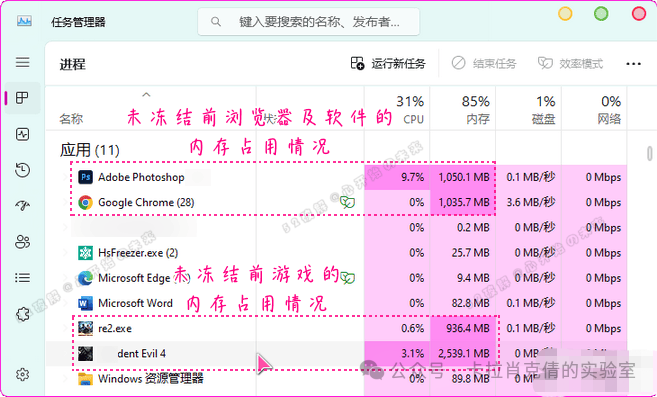Click Edge's efficiency mode leaf icon

pos(347,278)
